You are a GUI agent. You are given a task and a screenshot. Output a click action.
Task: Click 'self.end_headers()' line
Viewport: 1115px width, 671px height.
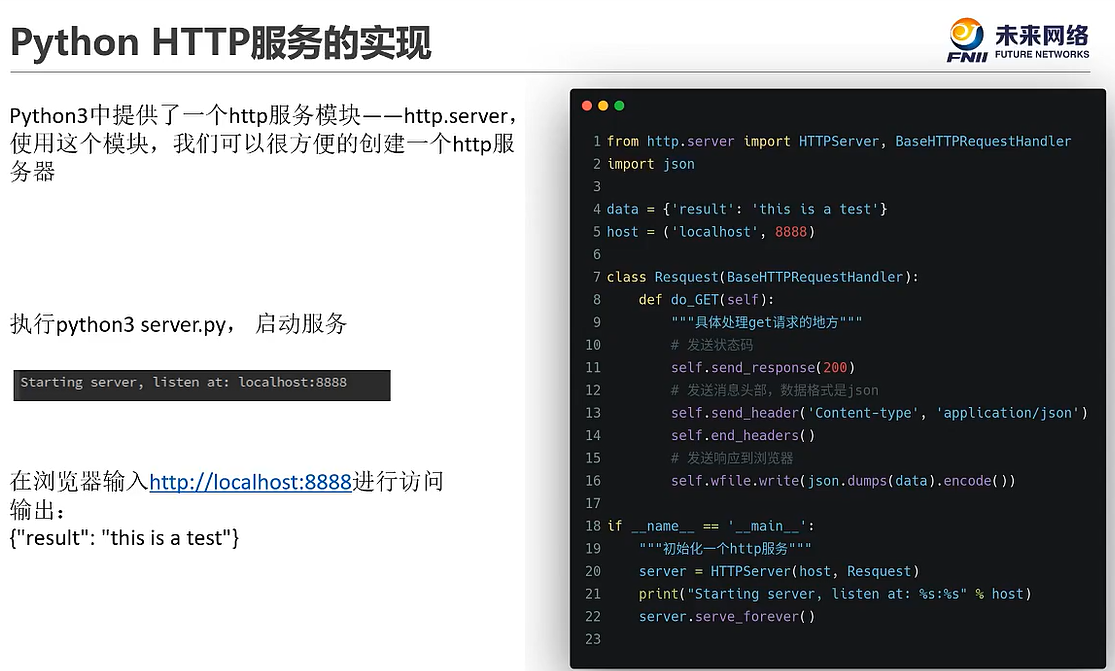[742, 436]
